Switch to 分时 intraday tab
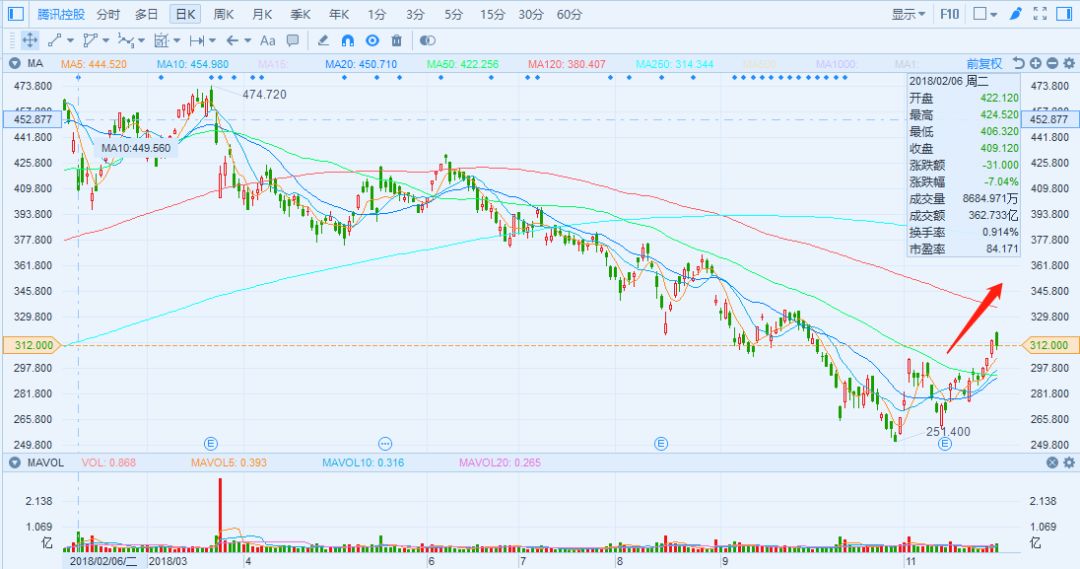 point(108,14)
